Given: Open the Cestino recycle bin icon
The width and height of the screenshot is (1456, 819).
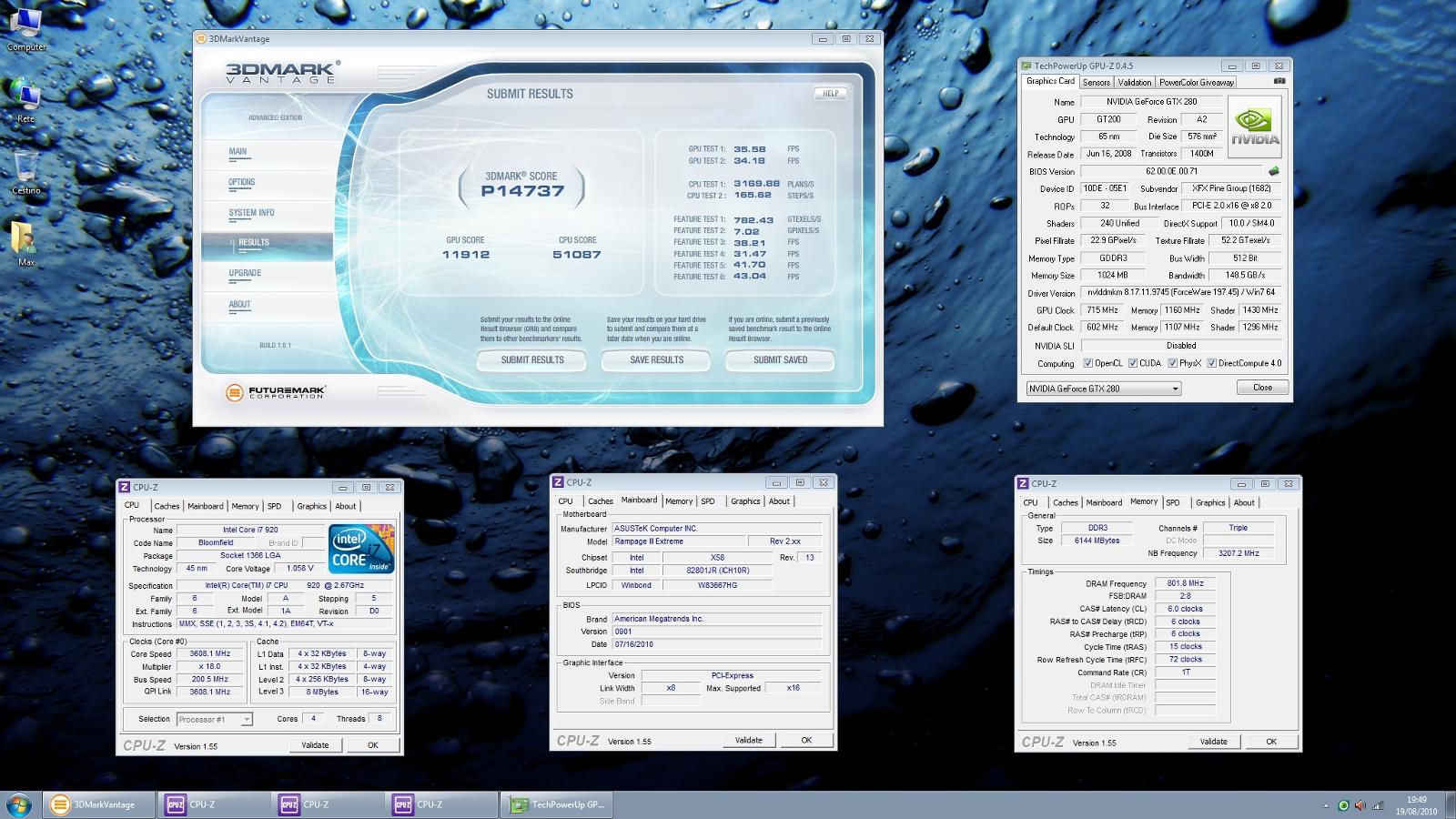Looking at the screenshot, I should click(x=26, y=172).
